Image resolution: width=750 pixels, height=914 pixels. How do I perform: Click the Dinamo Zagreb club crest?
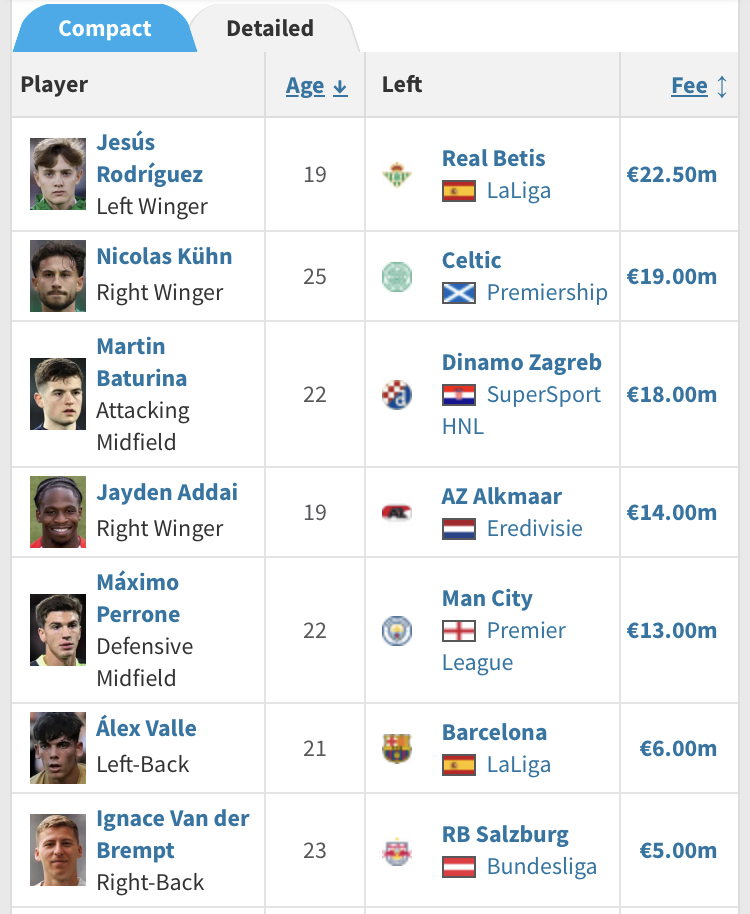point(397,395)
